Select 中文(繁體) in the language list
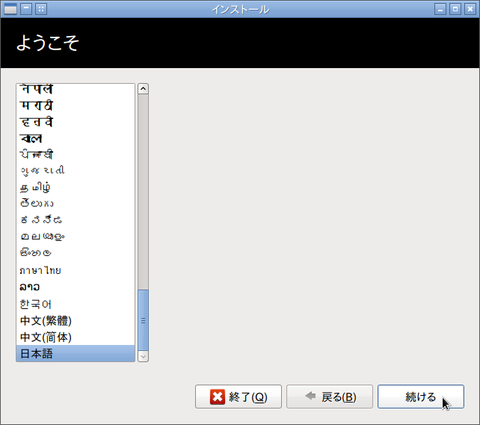The height and width of the screenshot is (425, 480). tap(76, 321)
